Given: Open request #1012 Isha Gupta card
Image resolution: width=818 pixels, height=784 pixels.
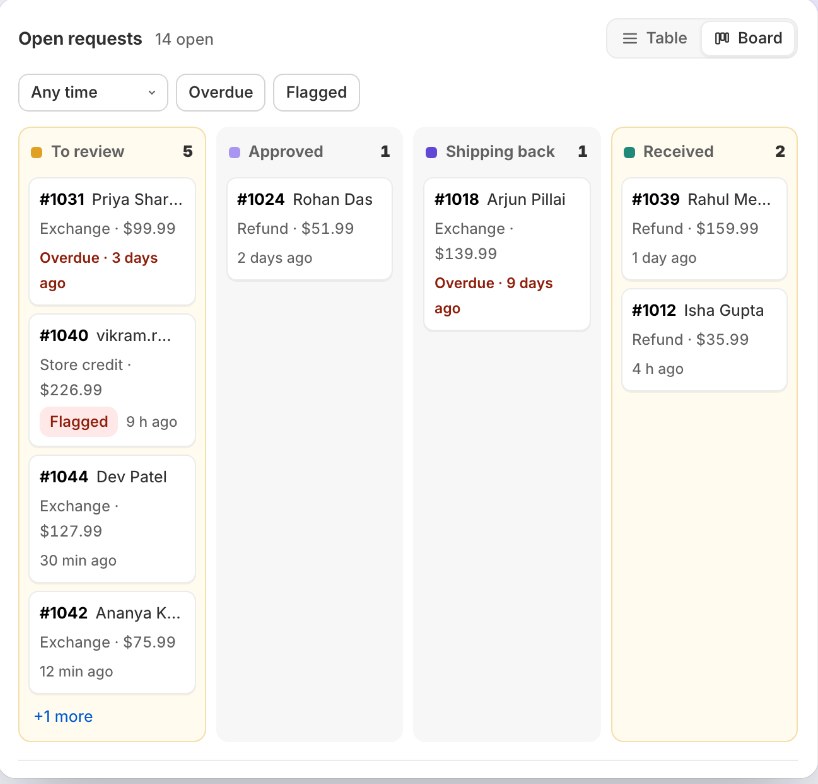Looking at the screenshot, I should (704, 340).
